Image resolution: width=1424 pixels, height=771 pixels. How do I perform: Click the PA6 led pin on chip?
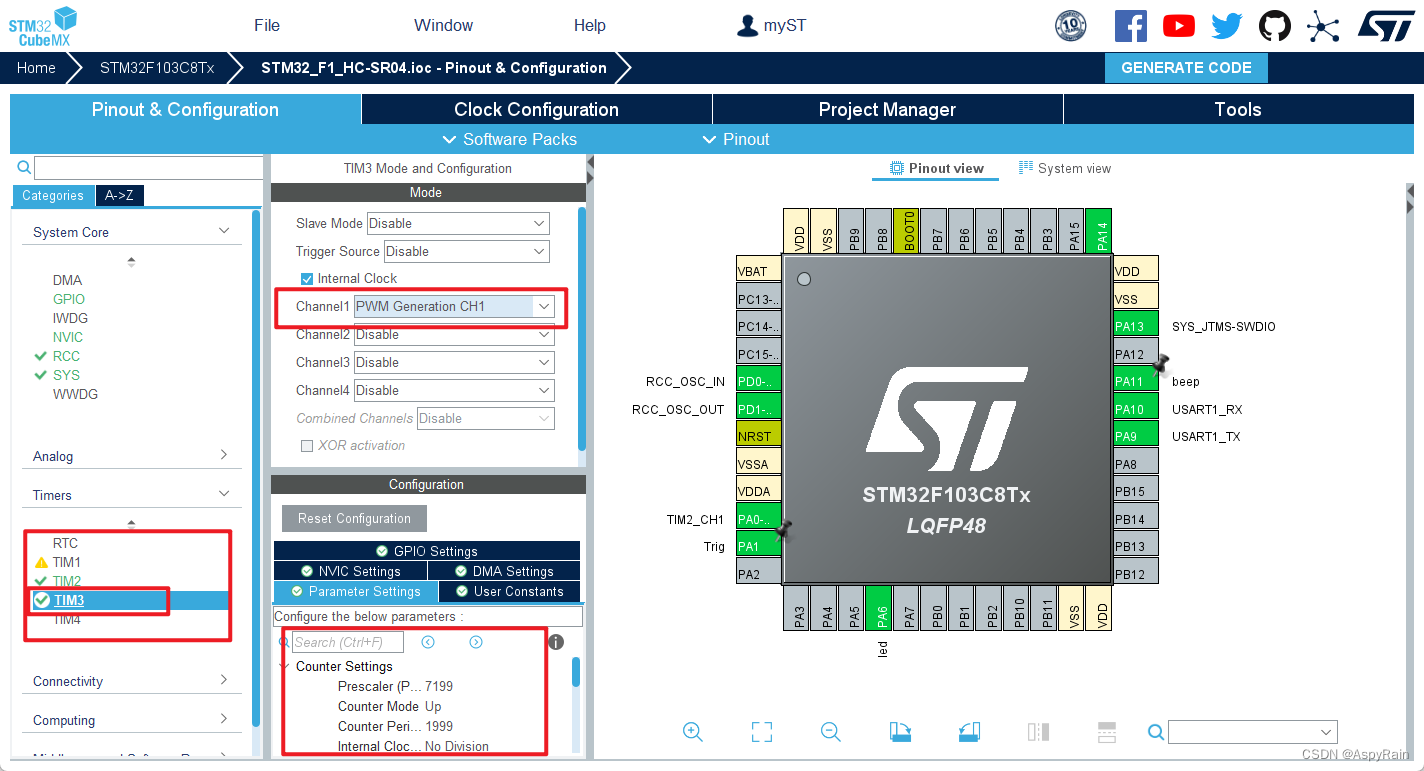(x=878, y=607)
